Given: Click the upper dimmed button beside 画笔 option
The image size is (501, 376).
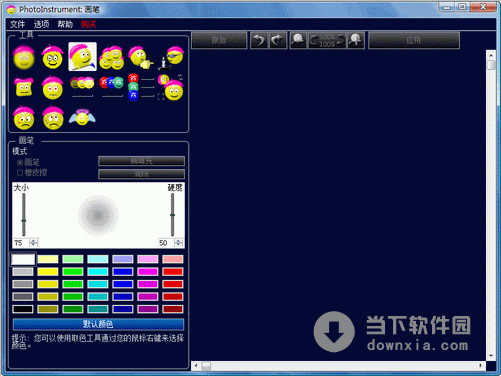Looking at the screenshot, I should click(141, 161).
